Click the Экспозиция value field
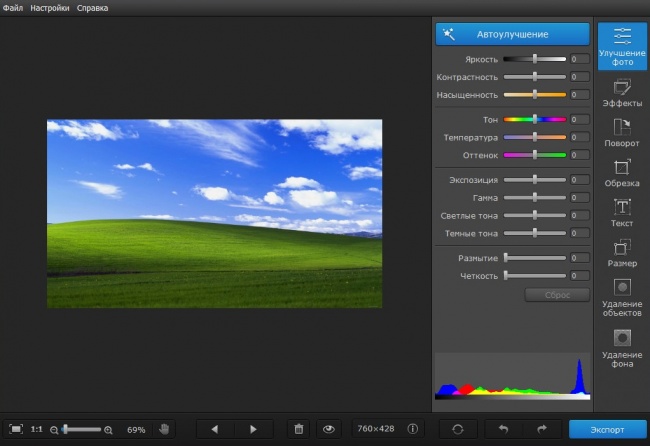This screenshot has width=650, height=446. click(x=580, y=179)
